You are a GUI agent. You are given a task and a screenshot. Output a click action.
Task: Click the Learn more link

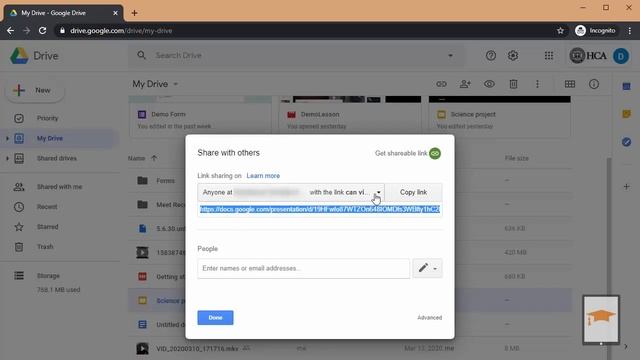(263, 176)
